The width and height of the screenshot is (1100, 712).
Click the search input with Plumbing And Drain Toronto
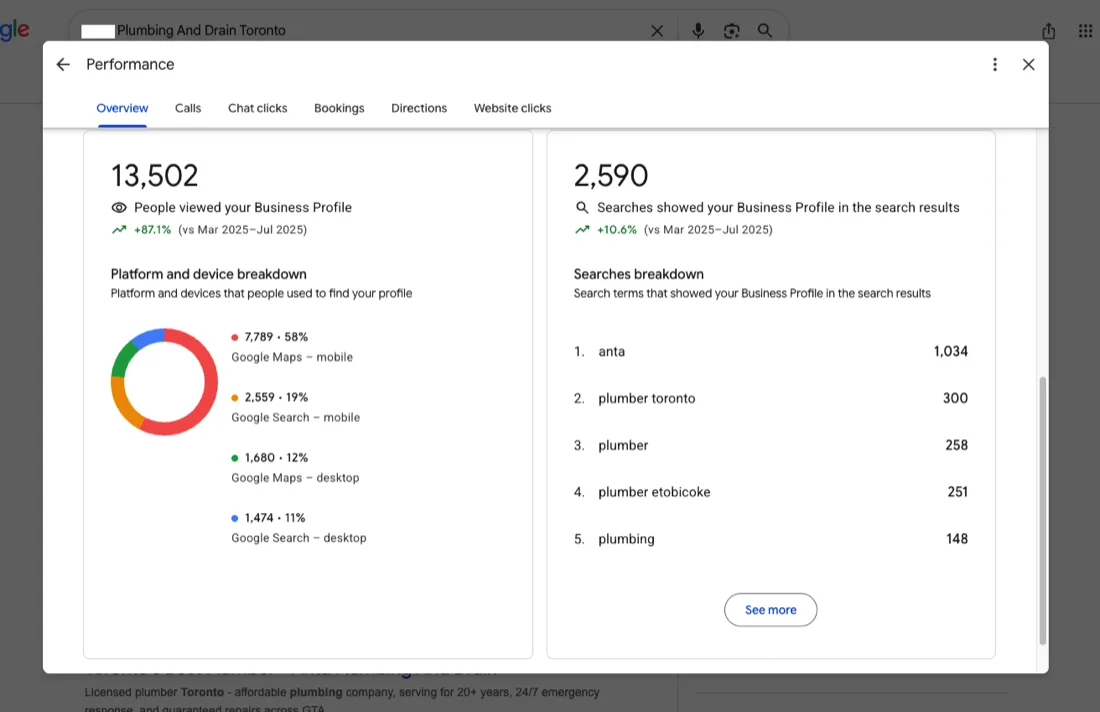(365, 31)
